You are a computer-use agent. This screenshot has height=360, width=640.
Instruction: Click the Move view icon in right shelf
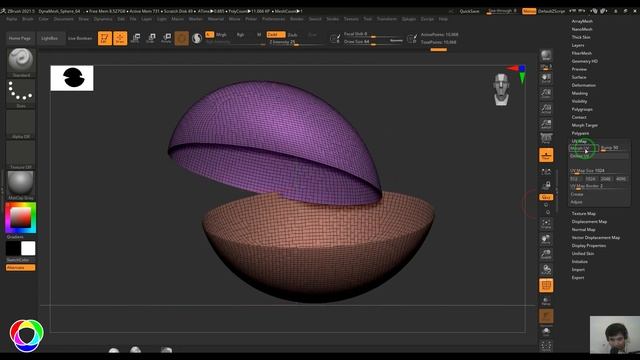click(x=546, y=239)
